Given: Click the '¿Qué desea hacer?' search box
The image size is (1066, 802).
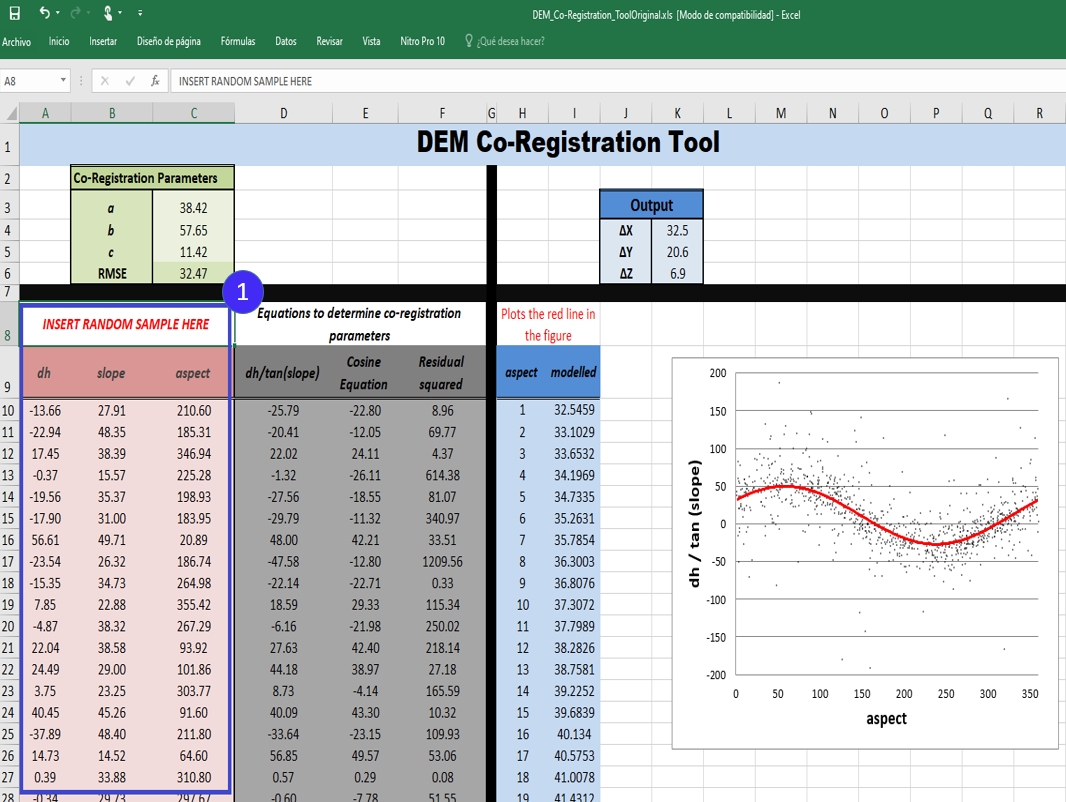Looking at the screenshot, I should click(x=510, y=42).
